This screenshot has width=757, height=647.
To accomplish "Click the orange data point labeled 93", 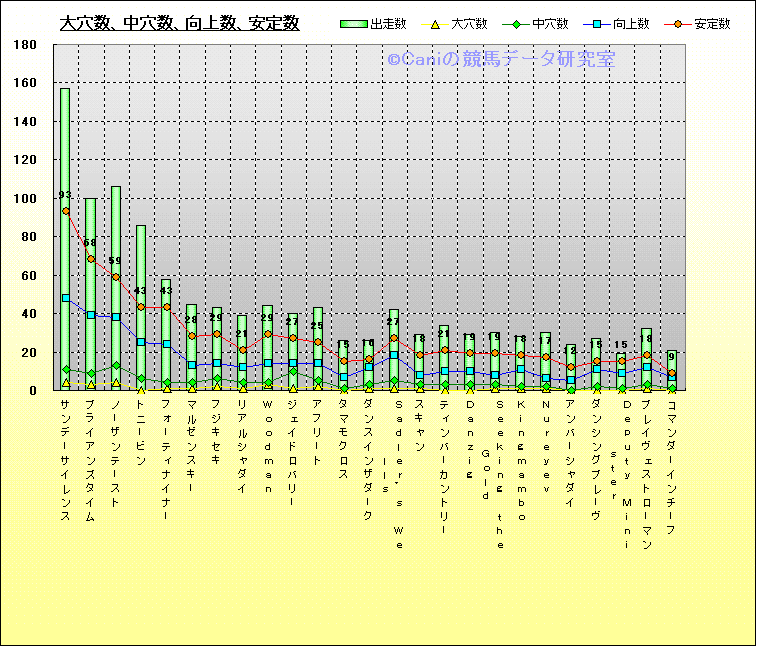I will 66,211.
